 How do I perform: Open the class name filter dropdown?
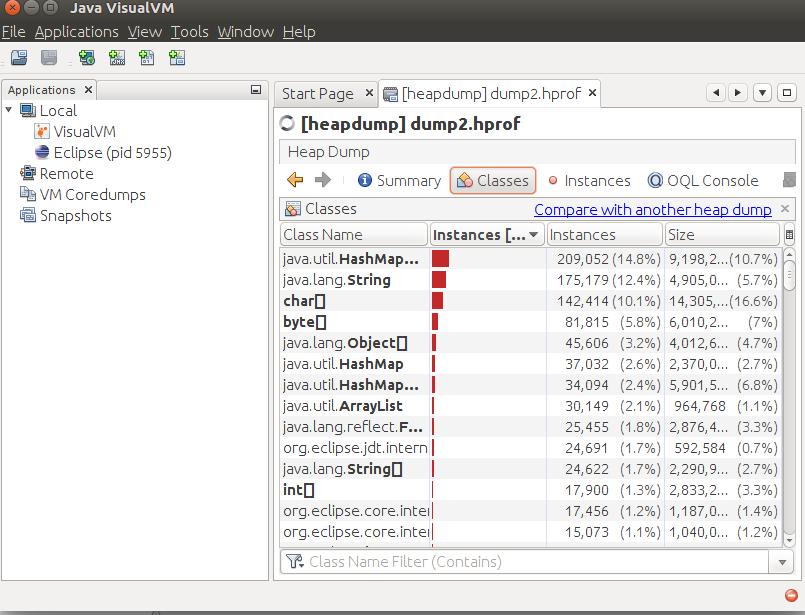[782, 562]
